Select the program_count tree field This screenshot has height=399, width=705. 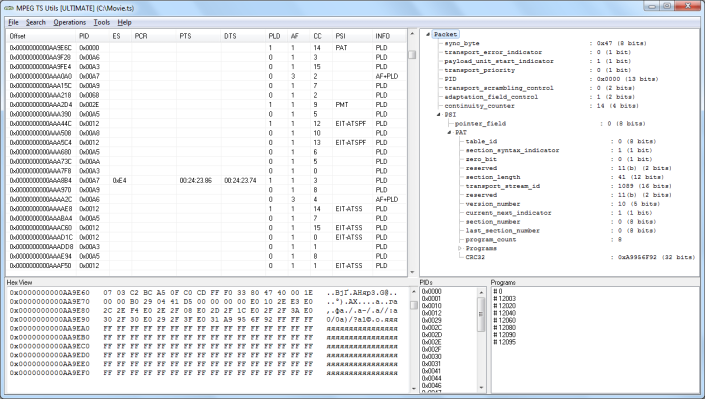491,239
